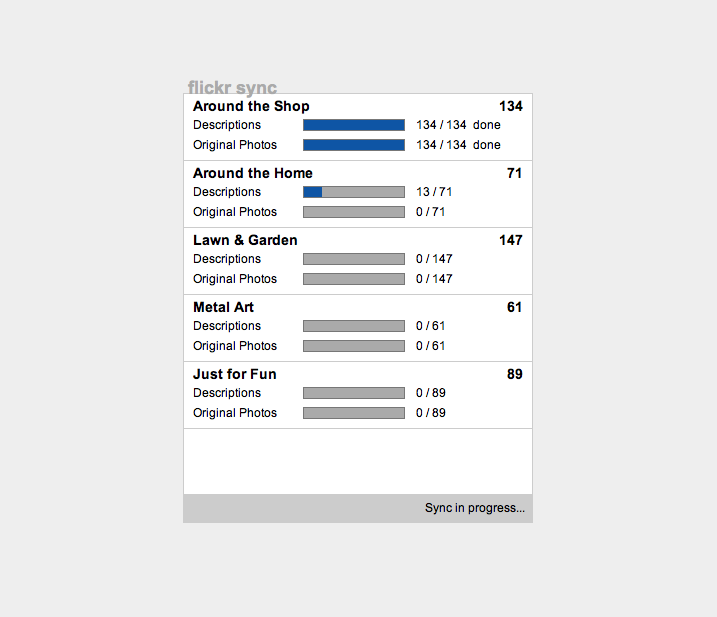Open the Lawn & Garden set heading
Screen dimensions: 717x617
tap(245, 240)
